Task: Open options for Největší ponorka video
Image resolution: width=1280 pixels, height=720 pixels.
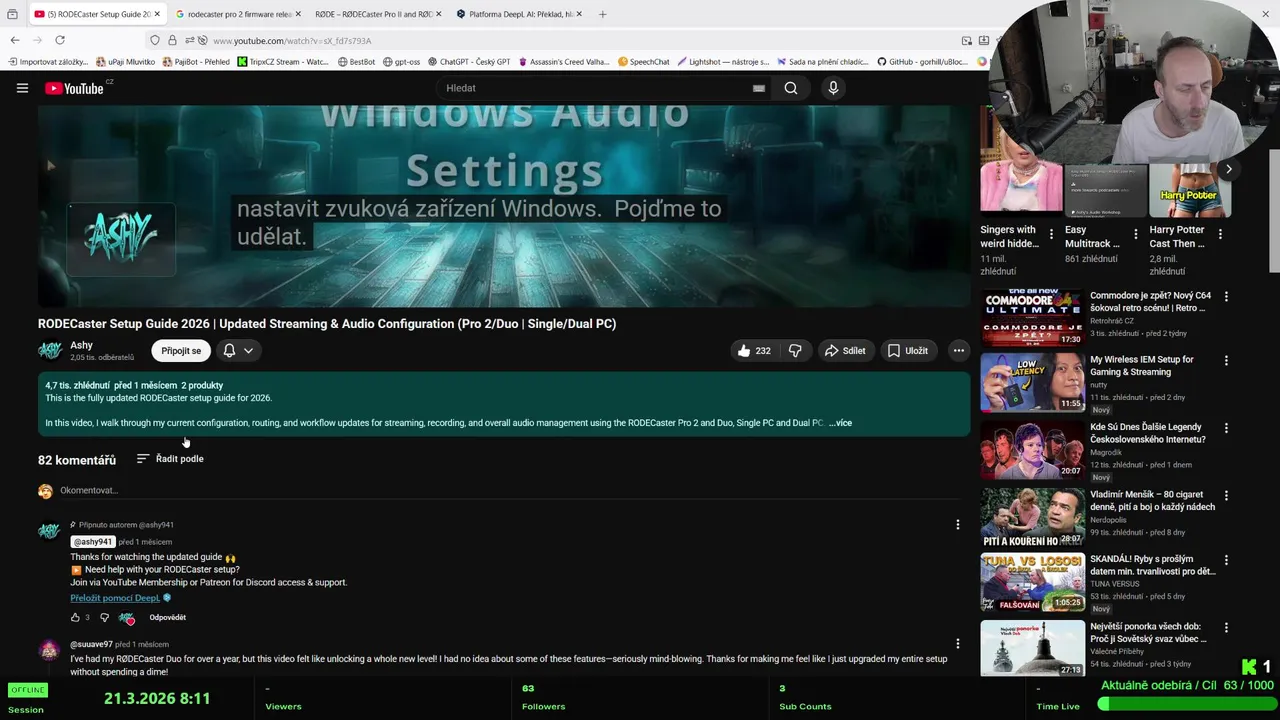Action: click(x=1226, y=627)
